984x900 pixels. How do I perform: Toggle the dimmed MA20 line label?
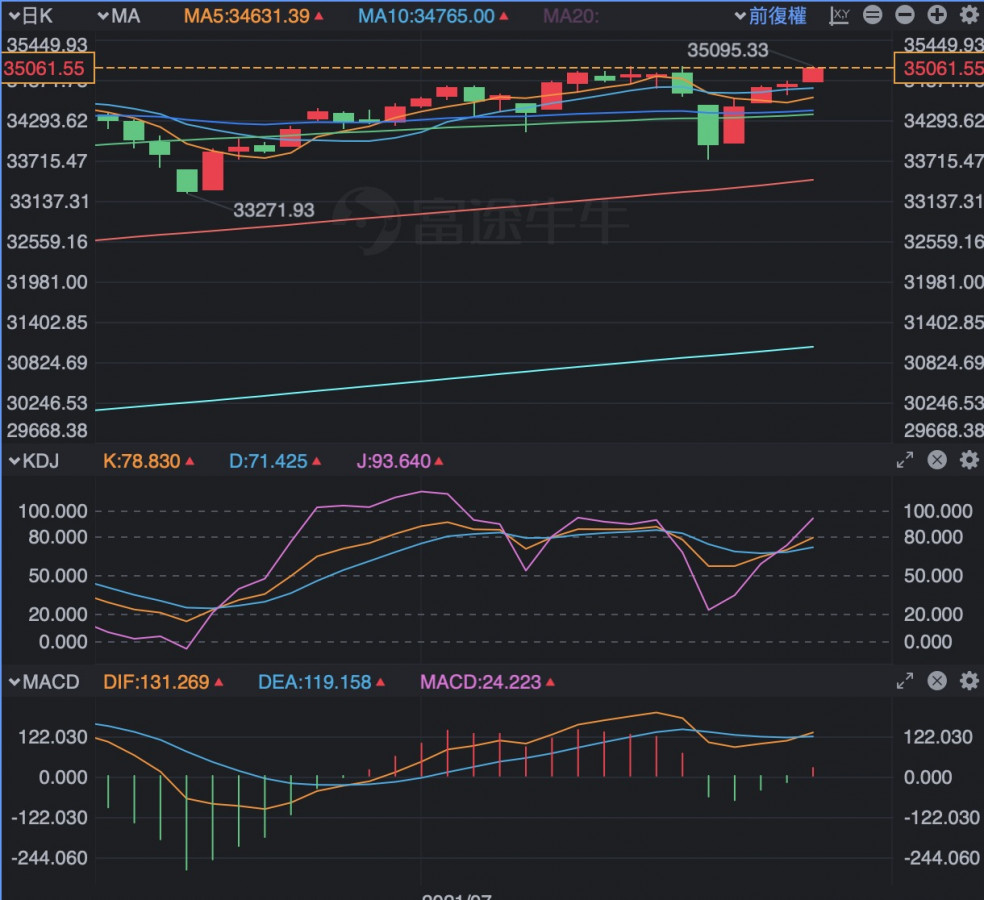click(x=571, y=16)
